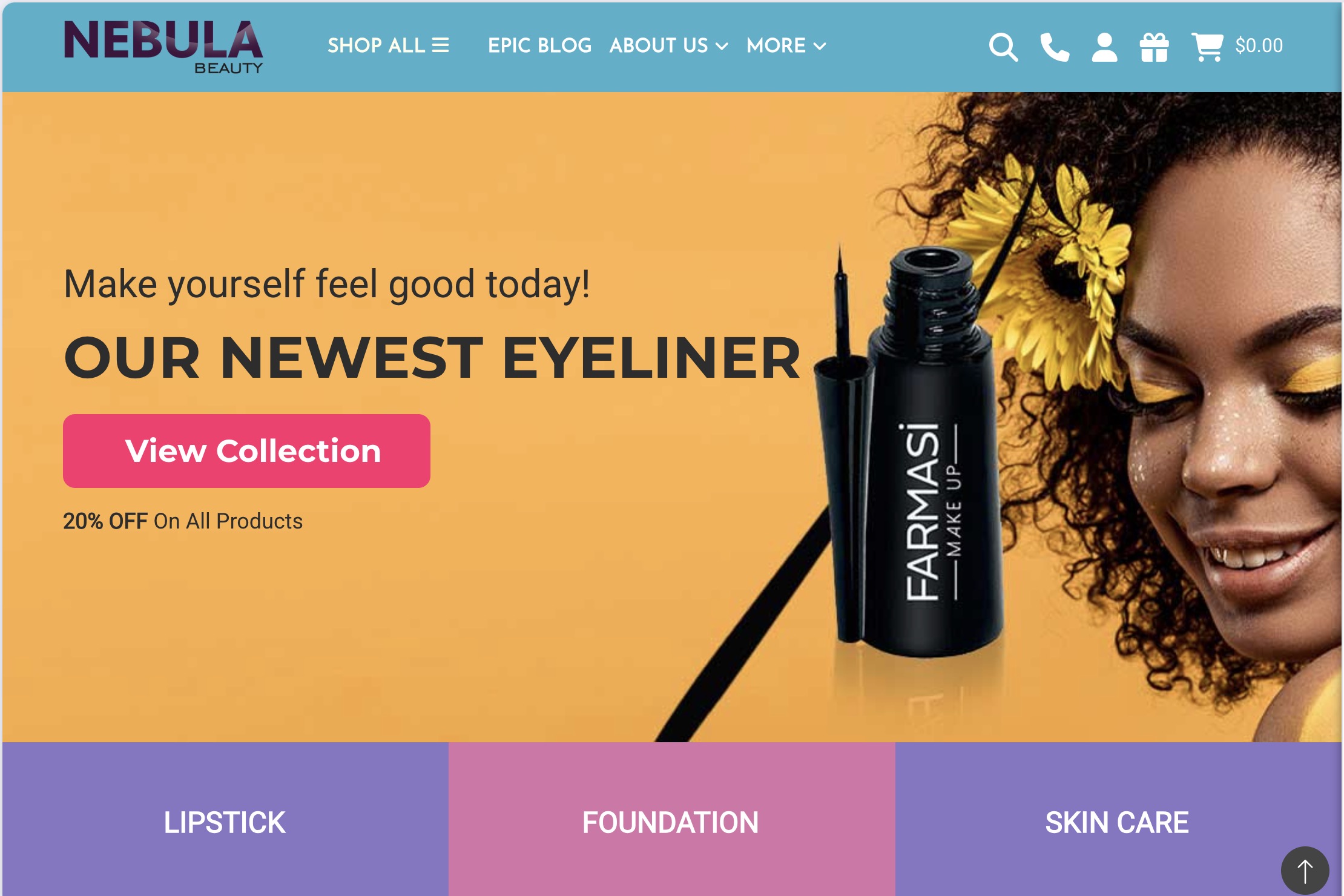Image resolution: width=1344 pixels, height=896 pixels.
Task: Open the Shop All hamburger menu icon
Action: coord(440,45)
